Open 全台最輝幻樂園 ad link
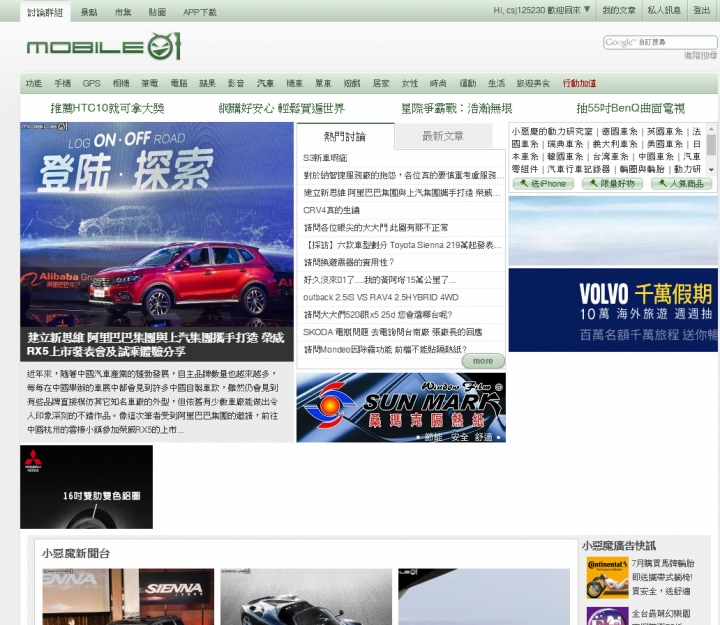This screenshot has width=720, height=625. 663,614
